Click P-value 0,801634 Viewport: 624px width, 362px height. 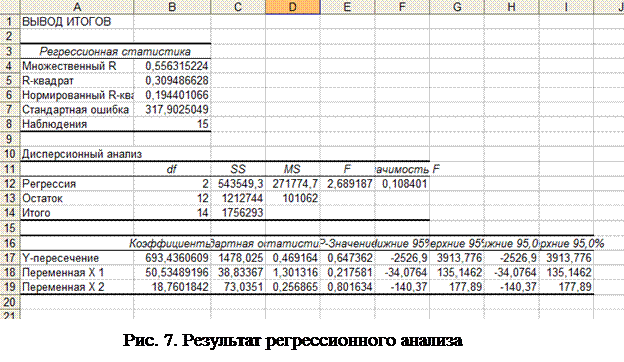pyautogui.click(x=347, y=287)
